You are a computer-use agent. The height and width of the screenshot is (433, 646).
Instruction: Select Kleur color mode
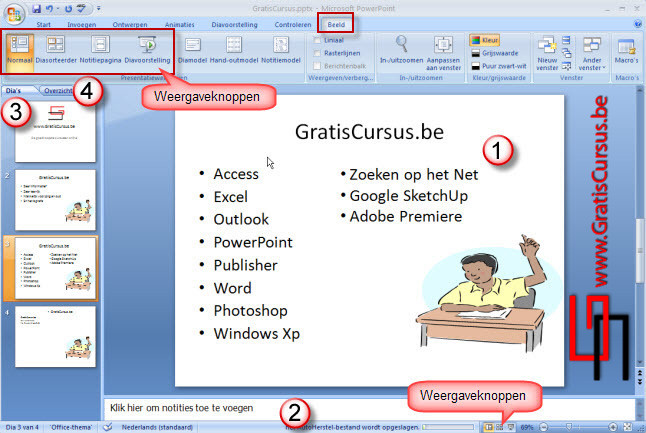coord(485,40)
